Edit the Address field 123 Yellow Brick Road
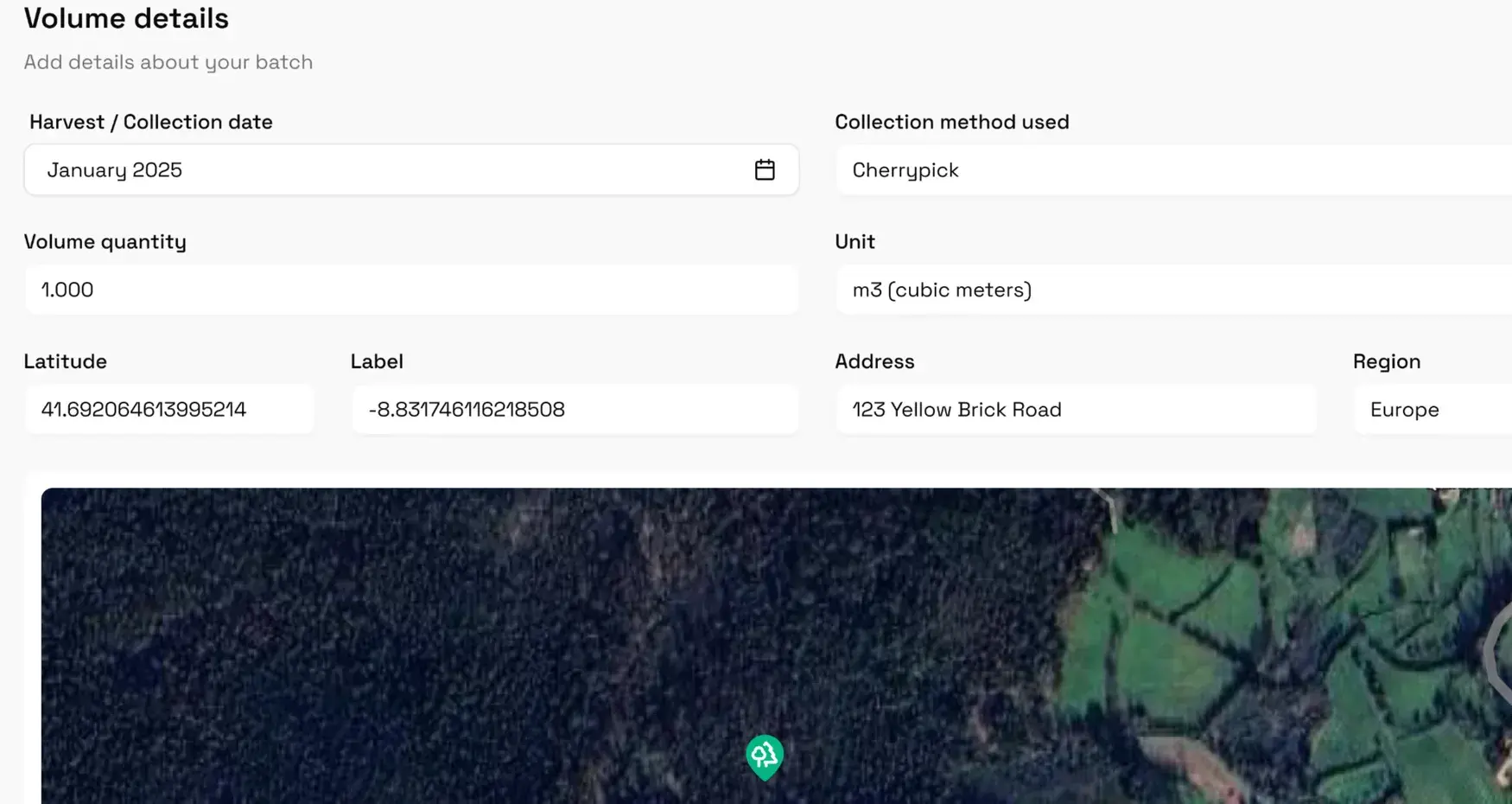1512x804 pixels. point(1076,409)
